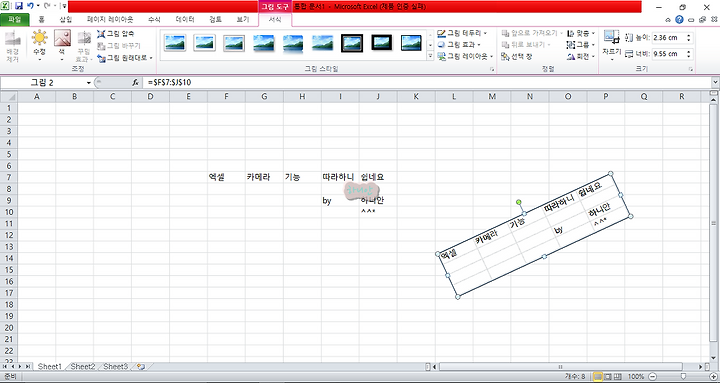This screenshot has height=383, width=720.
Task: Switch to Sheet3 tab
Action: coord(115,366)
